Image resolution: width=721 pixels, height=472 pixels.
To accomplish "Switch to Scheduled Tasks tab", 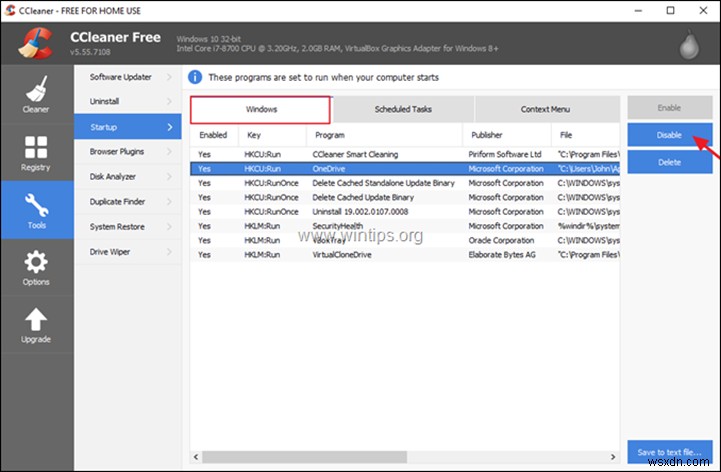I will [x=403, y=109].
